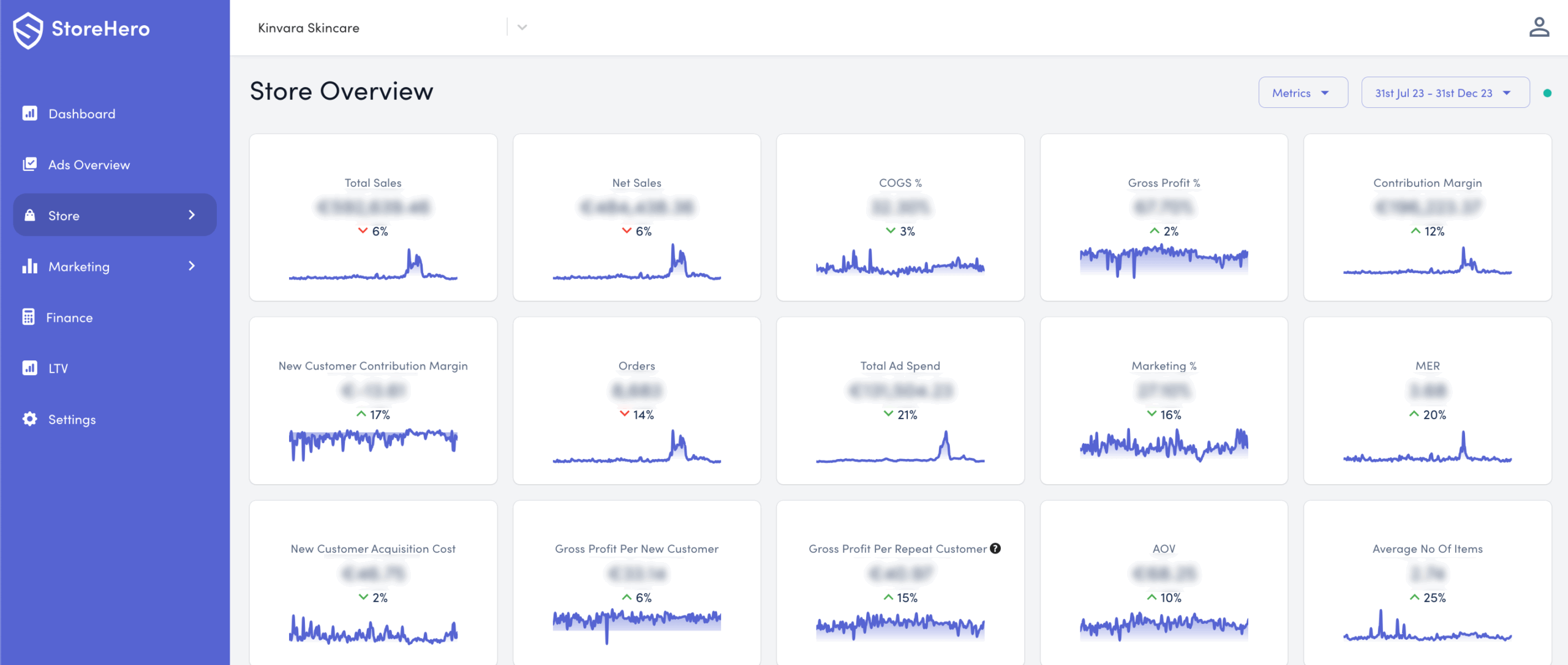Click the StoreHero shield logo

coord(28,29)
